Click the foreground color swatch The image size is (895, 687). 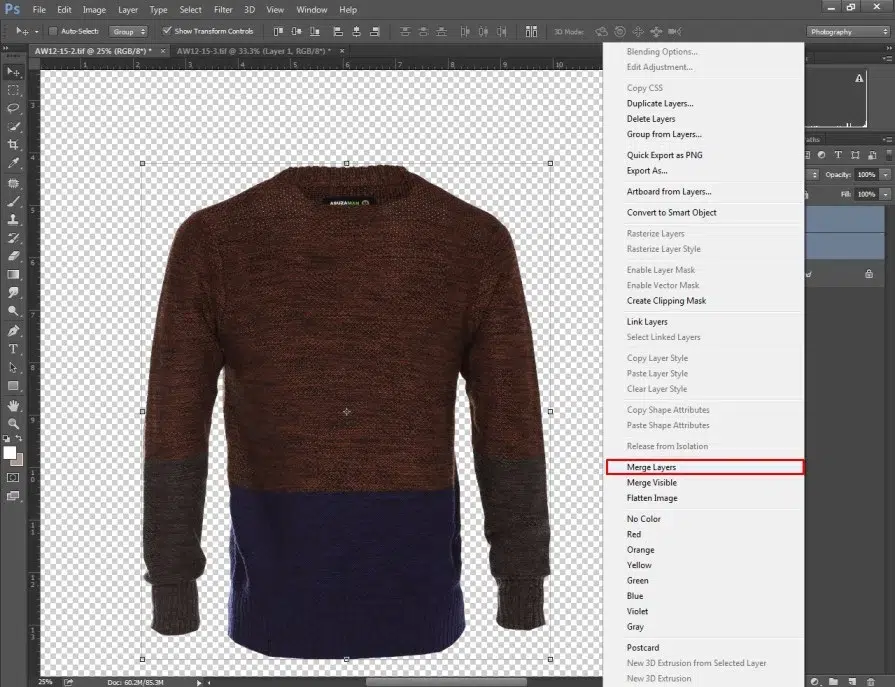(9, 452)
